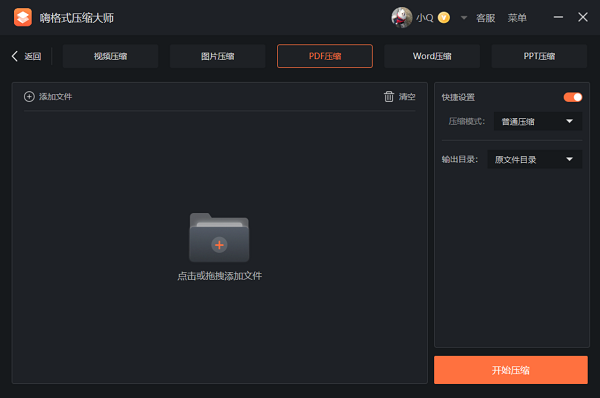
Task: Expand the account dropdown arrow beside 小Q
Action: click(464, 18)
